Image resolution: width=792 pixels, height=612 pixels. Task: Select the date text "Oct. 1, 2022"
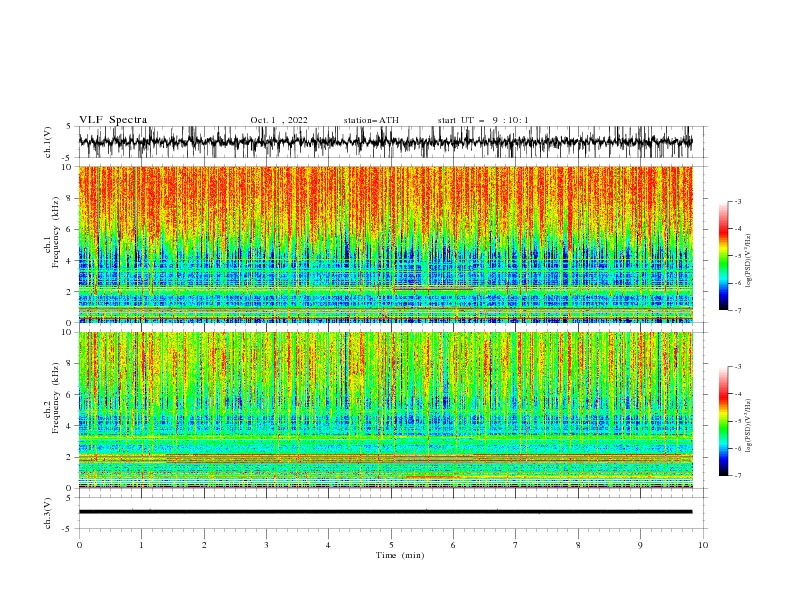click(279, 120)
